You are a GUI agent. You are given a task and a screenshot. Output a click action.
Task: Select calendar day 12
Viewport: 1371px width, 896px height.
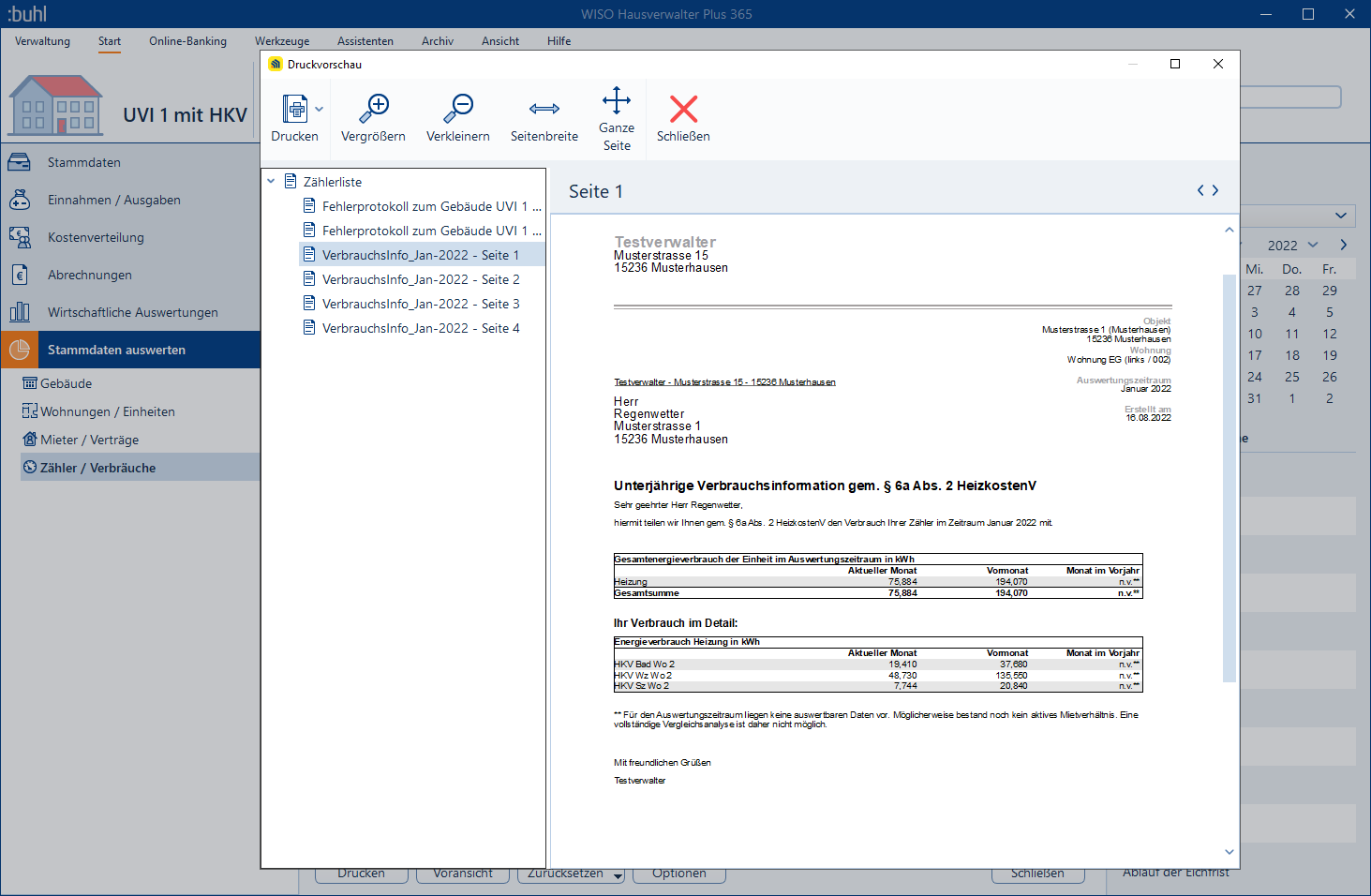click(1330, 334)
